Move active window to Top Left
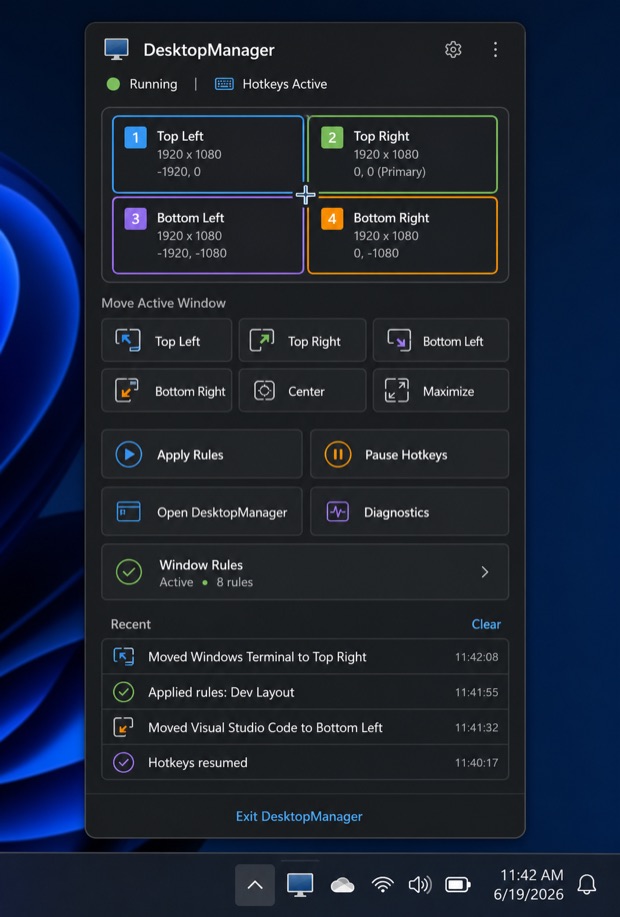The width and height of the screenshot is (620, 917). click(x=167, y=340)
